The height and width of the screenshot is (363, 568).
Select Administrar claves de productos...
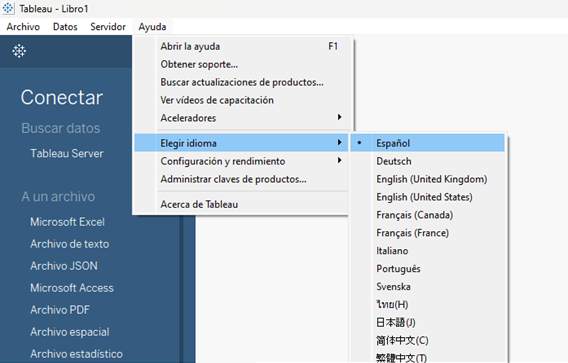241,179
